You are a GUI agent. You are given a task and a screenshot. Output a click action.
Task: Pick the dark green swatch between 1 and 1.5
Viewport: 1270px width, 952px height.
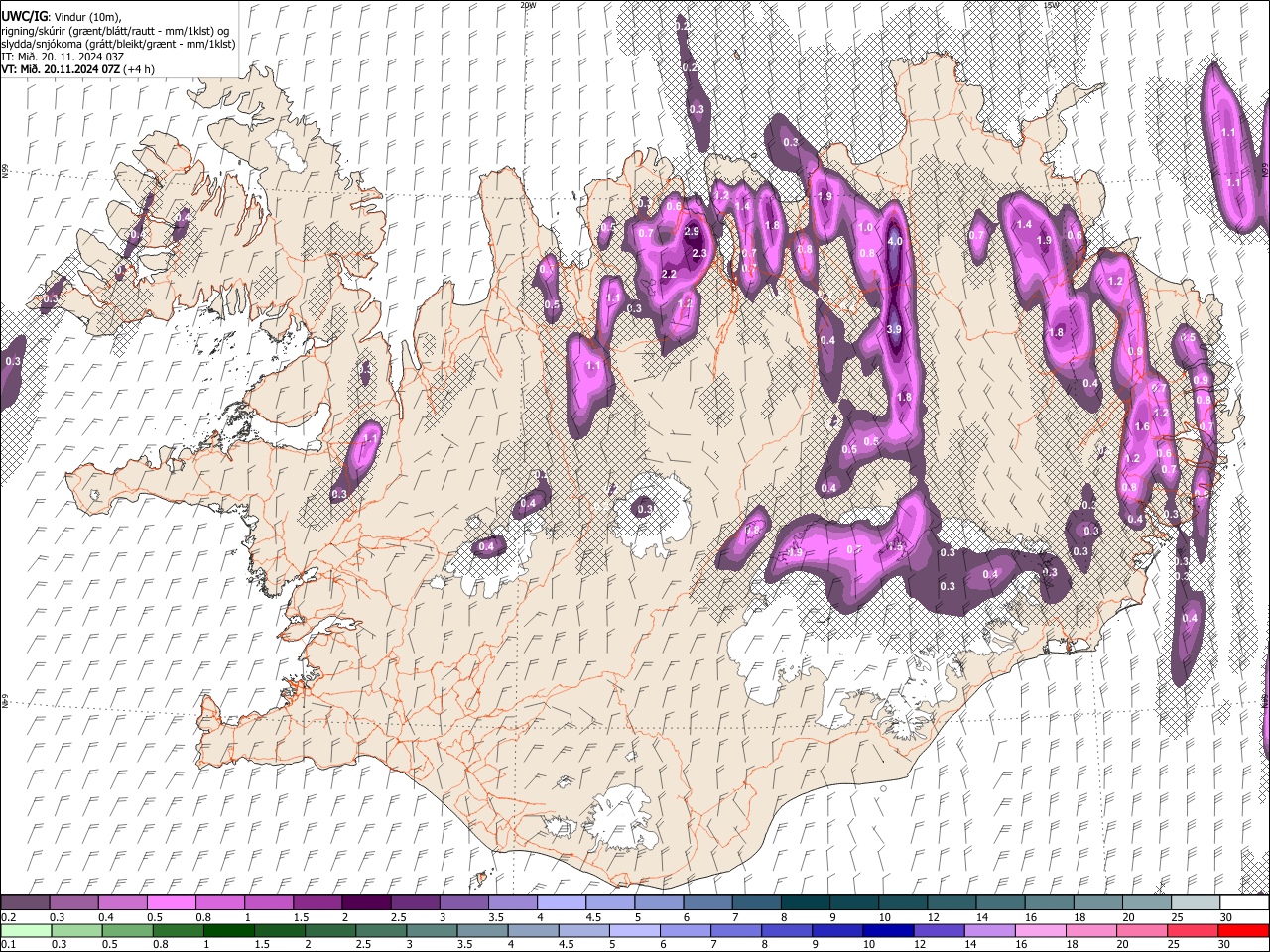point(229,930)
